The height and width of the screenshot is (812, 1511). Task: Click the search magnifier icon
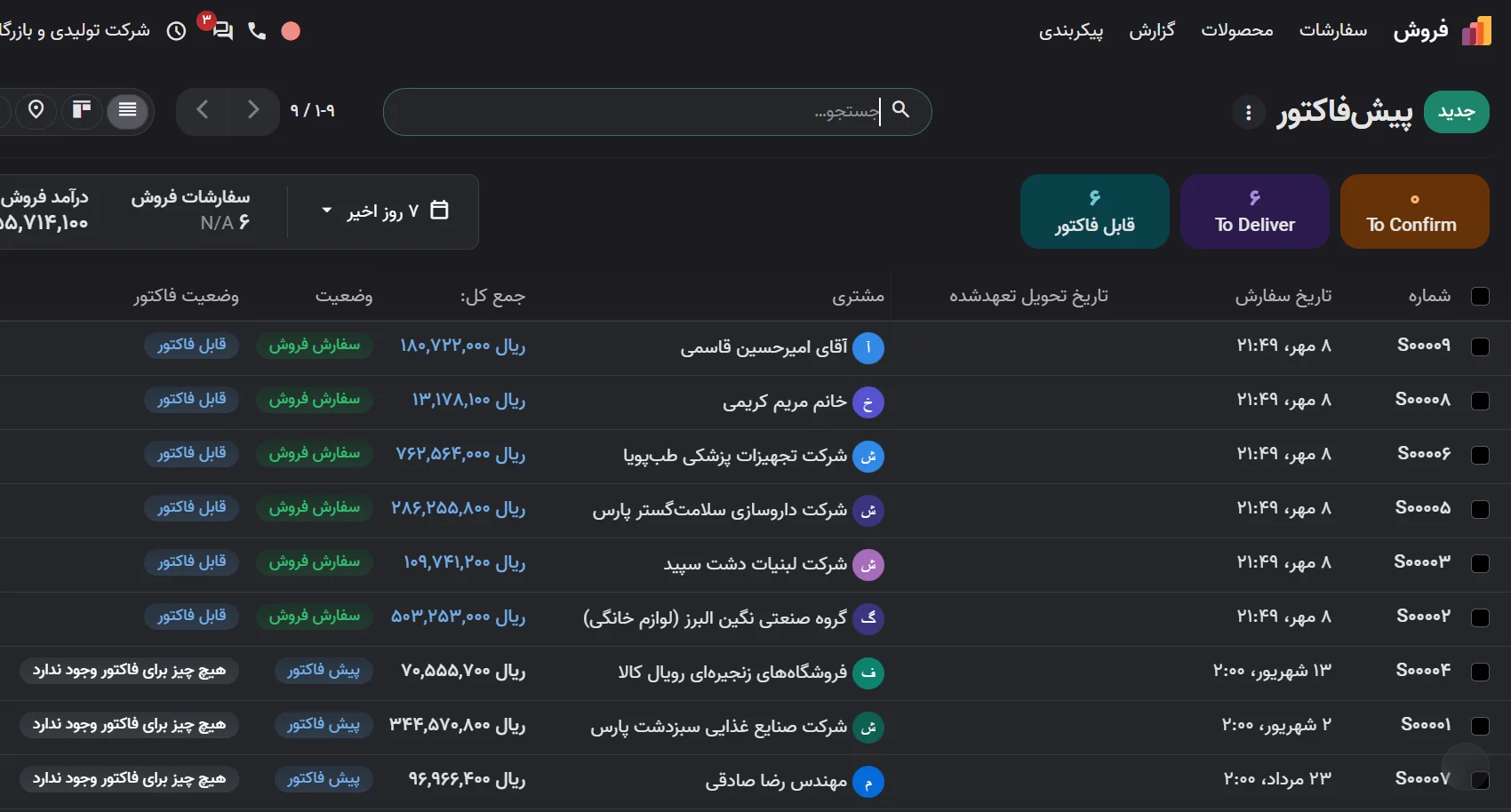click(901, 109)
